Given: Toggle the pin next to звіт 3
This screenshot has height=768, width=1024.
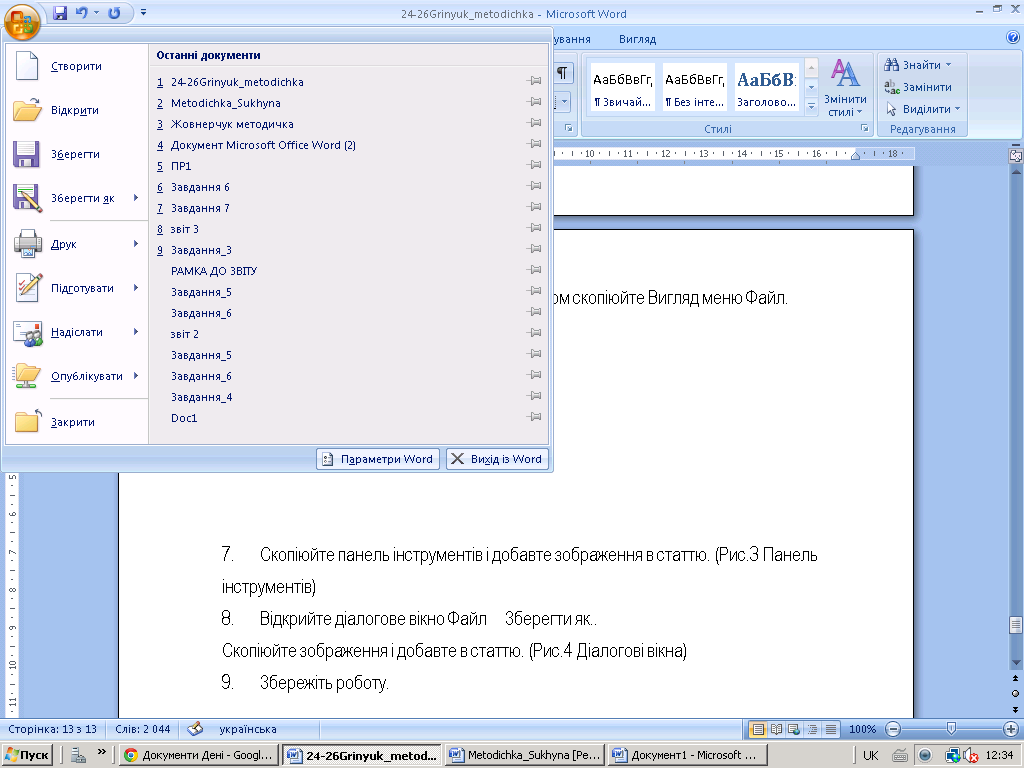Looking at the screenshot, I should (x=535, y=228).
